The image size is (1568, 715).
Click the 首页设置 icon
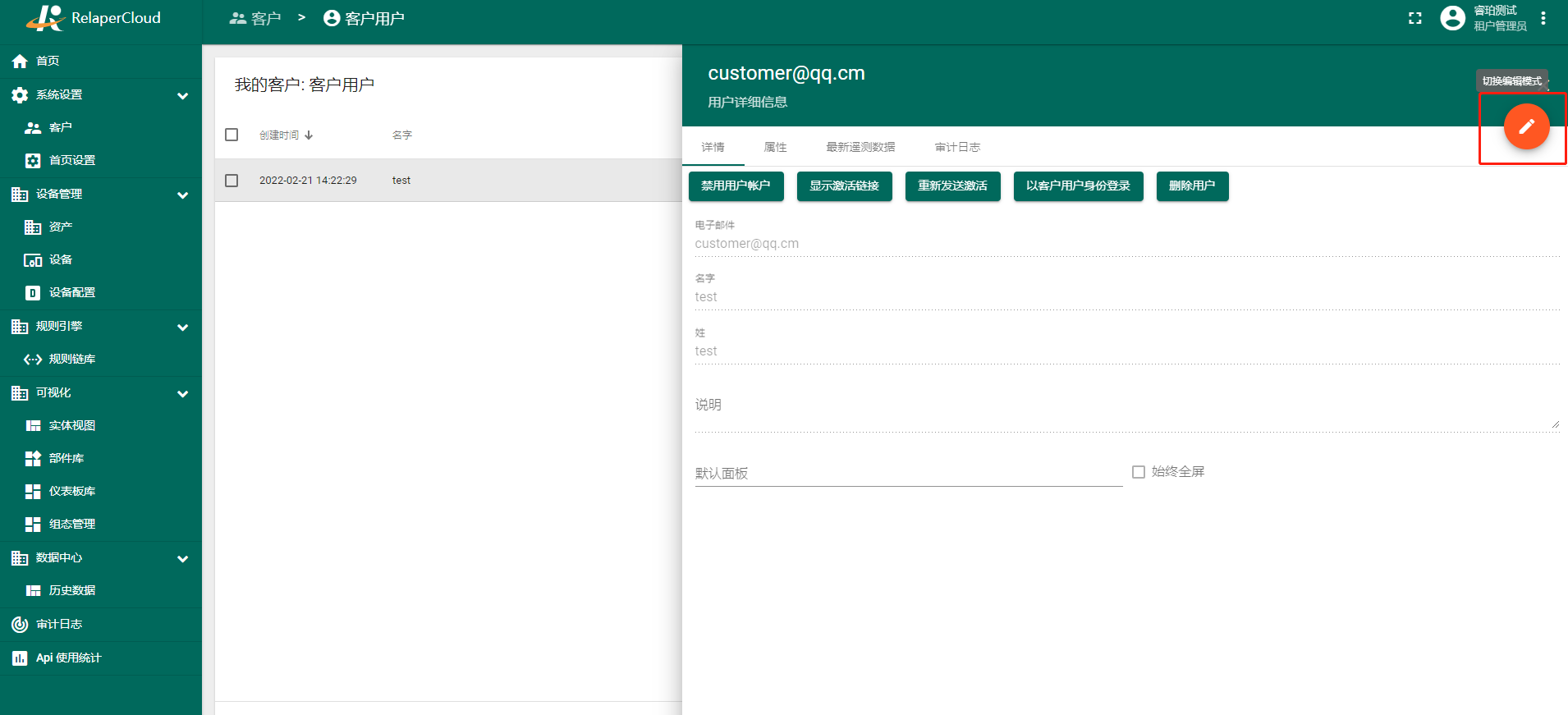33,161
